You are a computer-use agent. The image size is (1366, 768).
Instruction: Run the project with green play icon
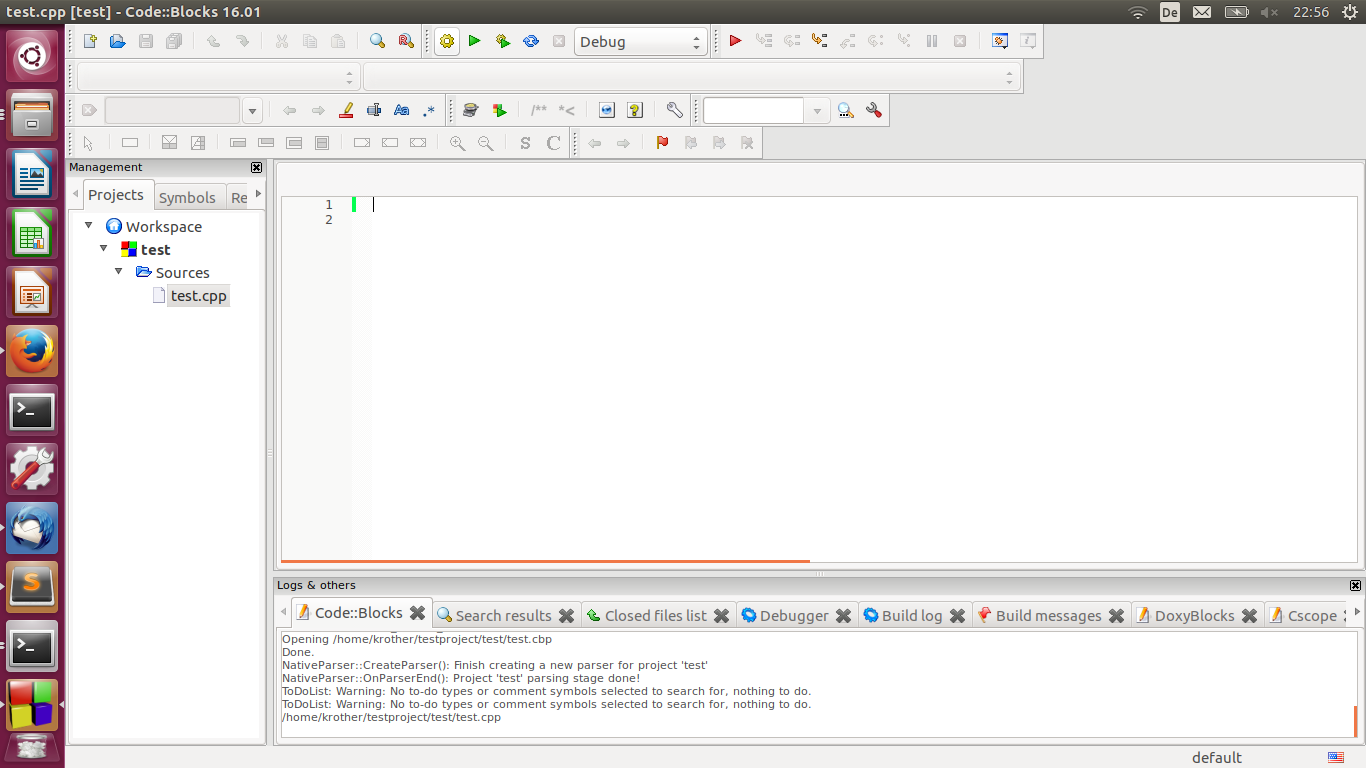coord(474,41)
